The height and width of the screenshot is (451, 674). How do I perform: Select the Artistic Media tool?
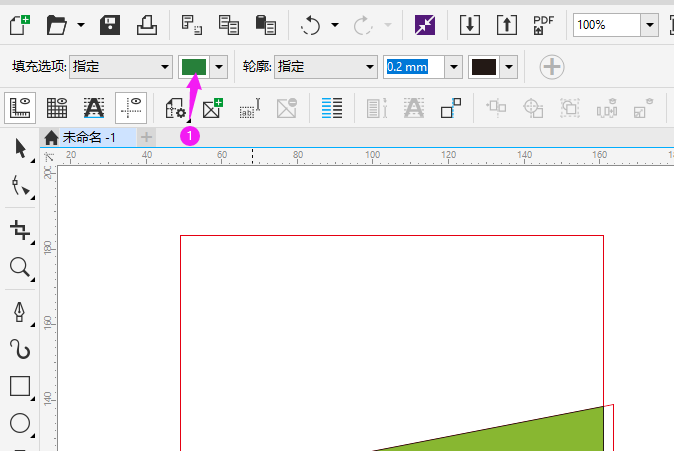point(21,349)
